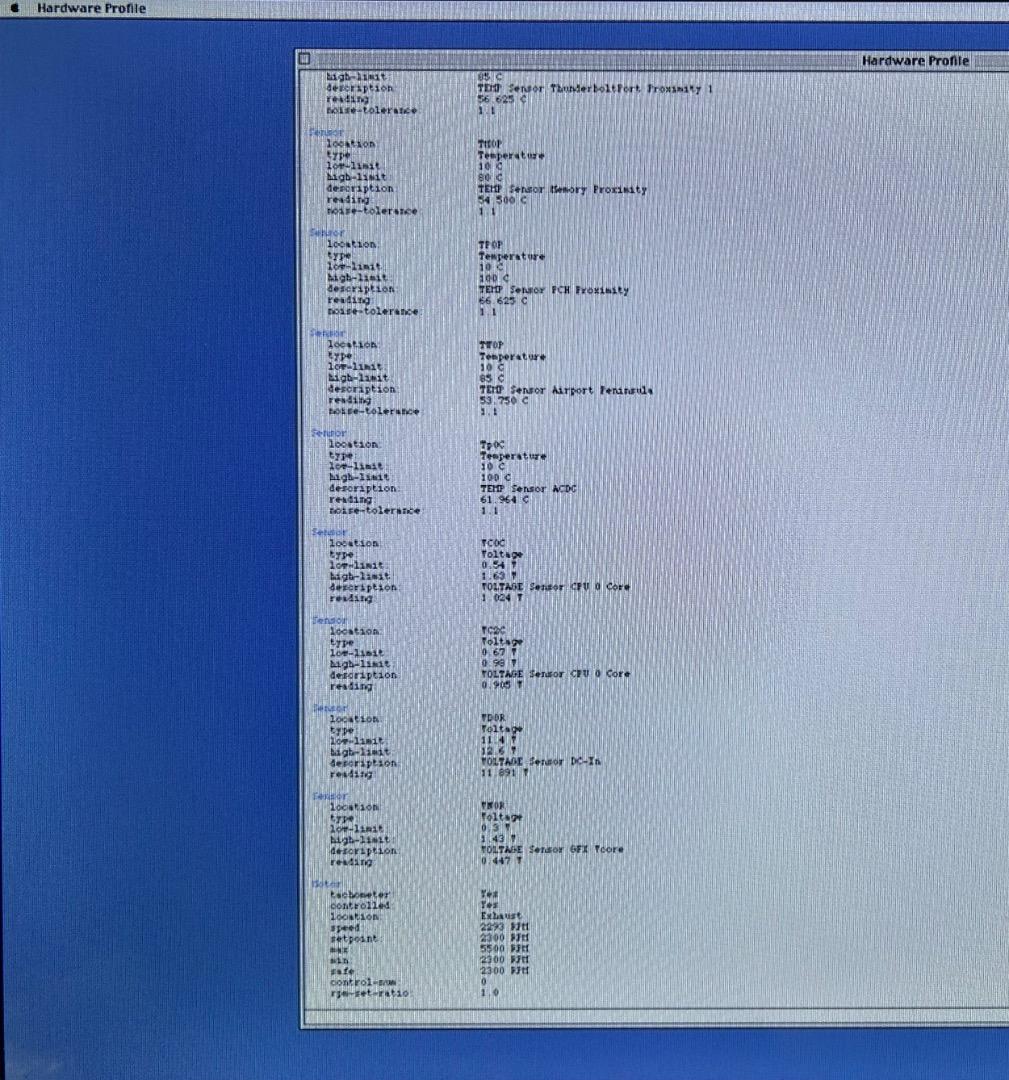This screenshot has width=1009, height=1080.
Task: Click the Hardware Profile window title
Action: pos(914,61)
